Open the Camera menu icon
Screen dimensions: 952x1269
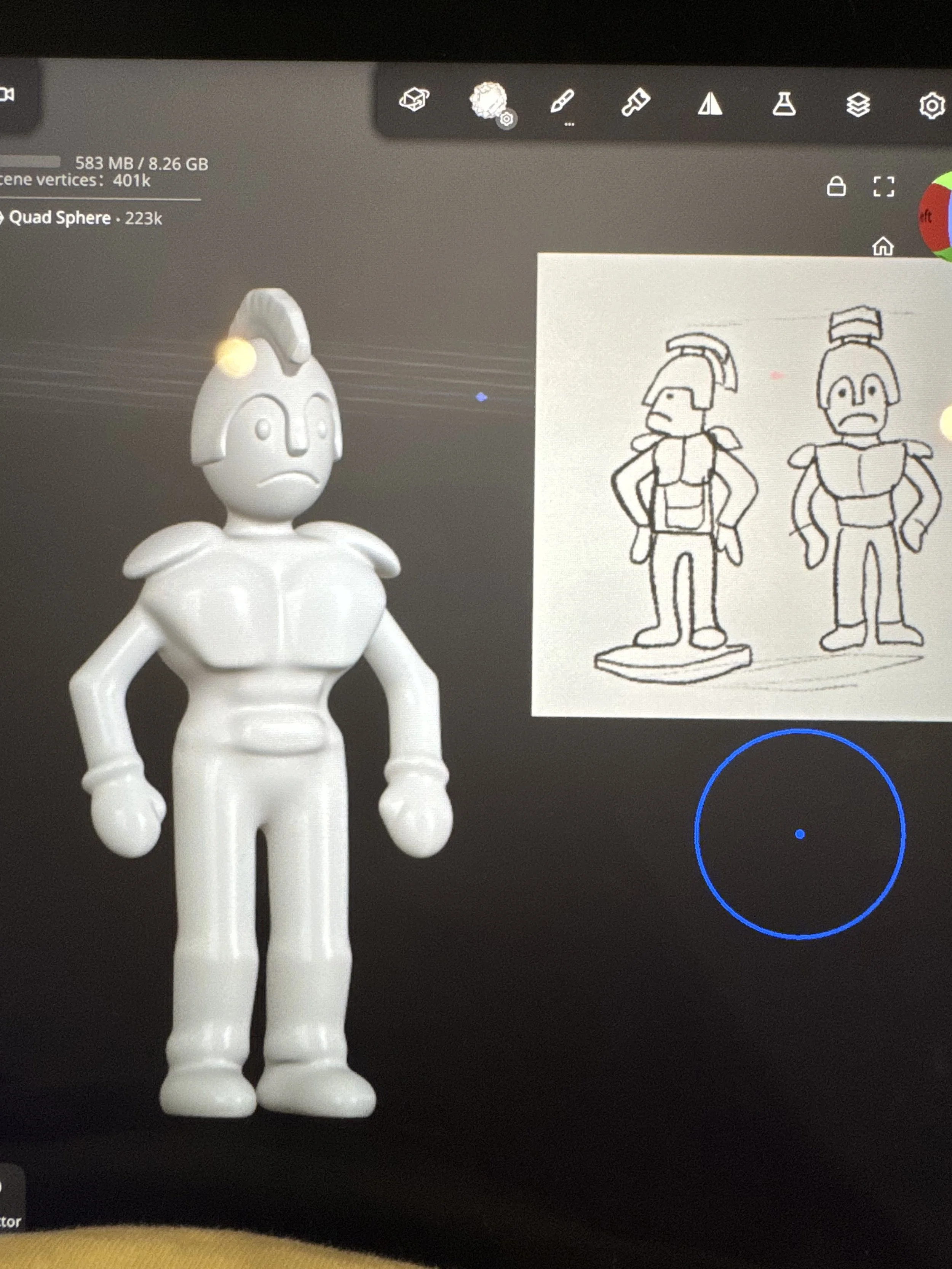pos(7,94)
